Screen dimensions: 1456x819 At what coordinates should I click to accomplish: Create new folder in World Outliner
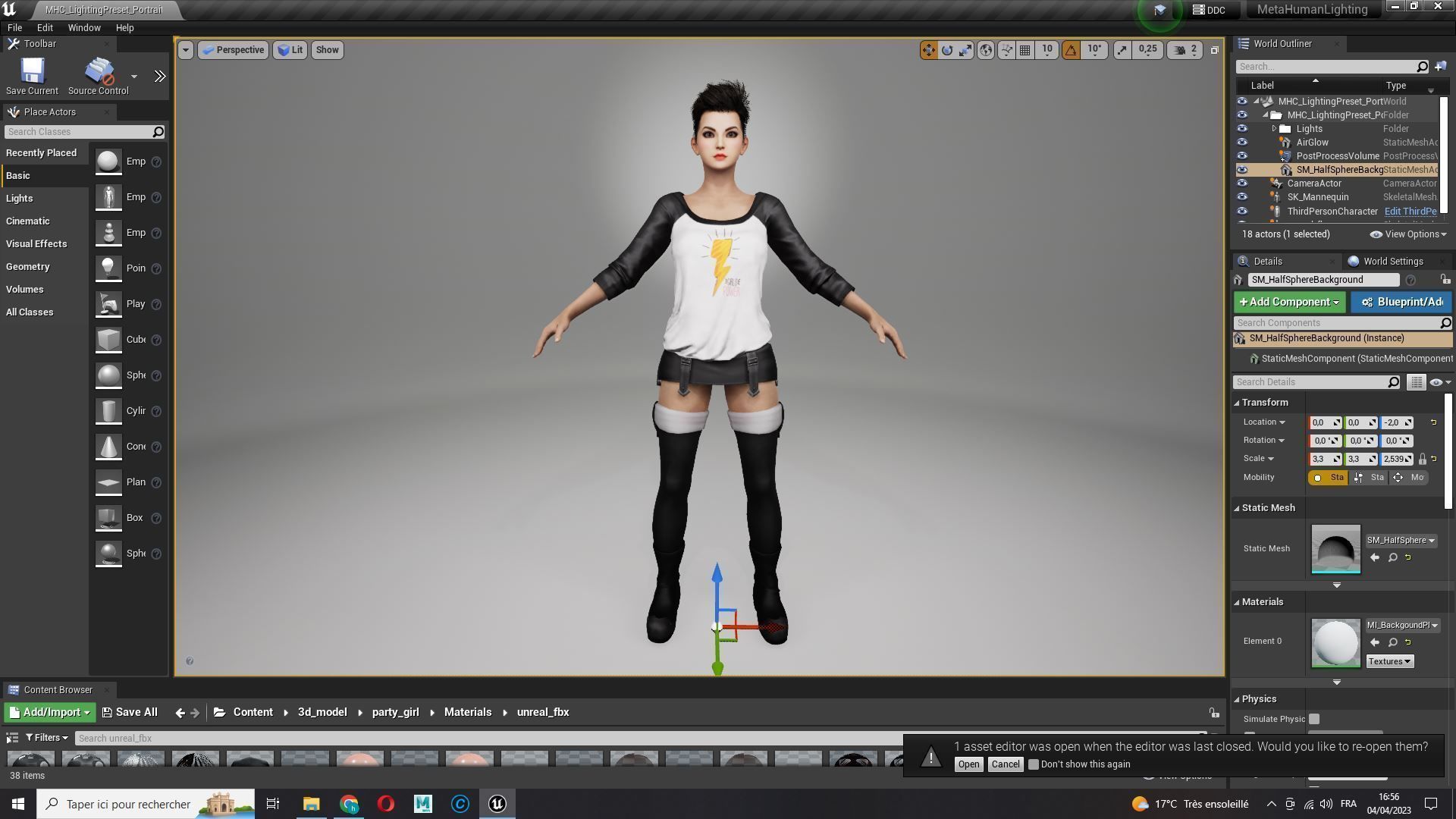tap(1440, 67)
